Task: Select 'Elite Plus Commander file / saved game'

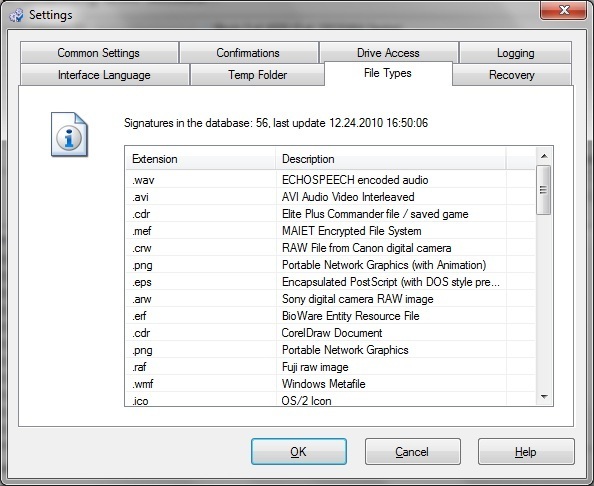Action: coord(330,214)
